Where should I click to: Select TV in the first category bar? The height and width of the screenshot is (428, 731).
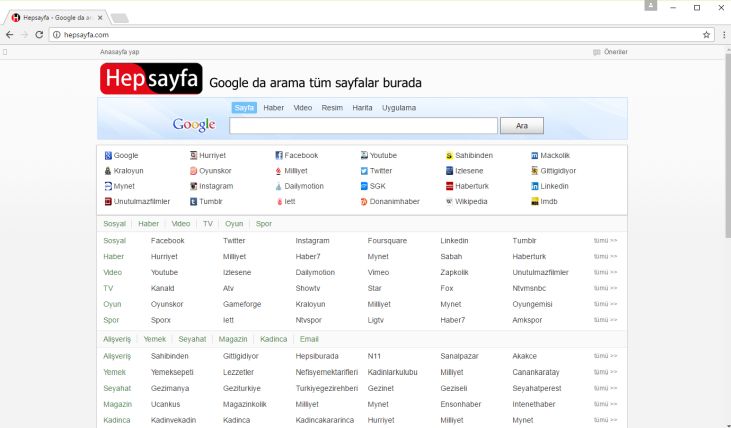click(207, 224)
